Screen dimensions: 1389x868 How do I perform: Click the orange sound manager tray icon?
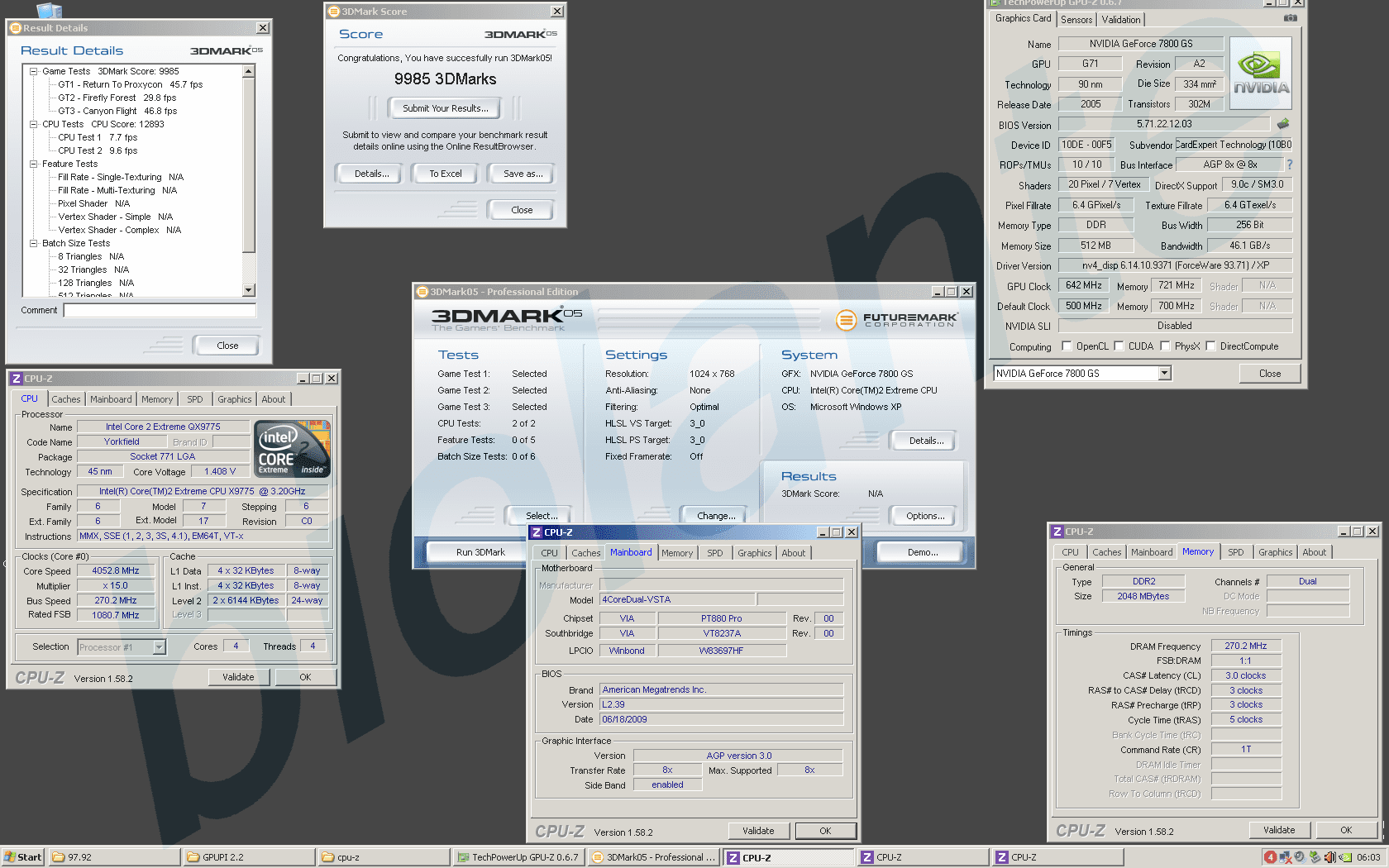[x=1329, y=857]
